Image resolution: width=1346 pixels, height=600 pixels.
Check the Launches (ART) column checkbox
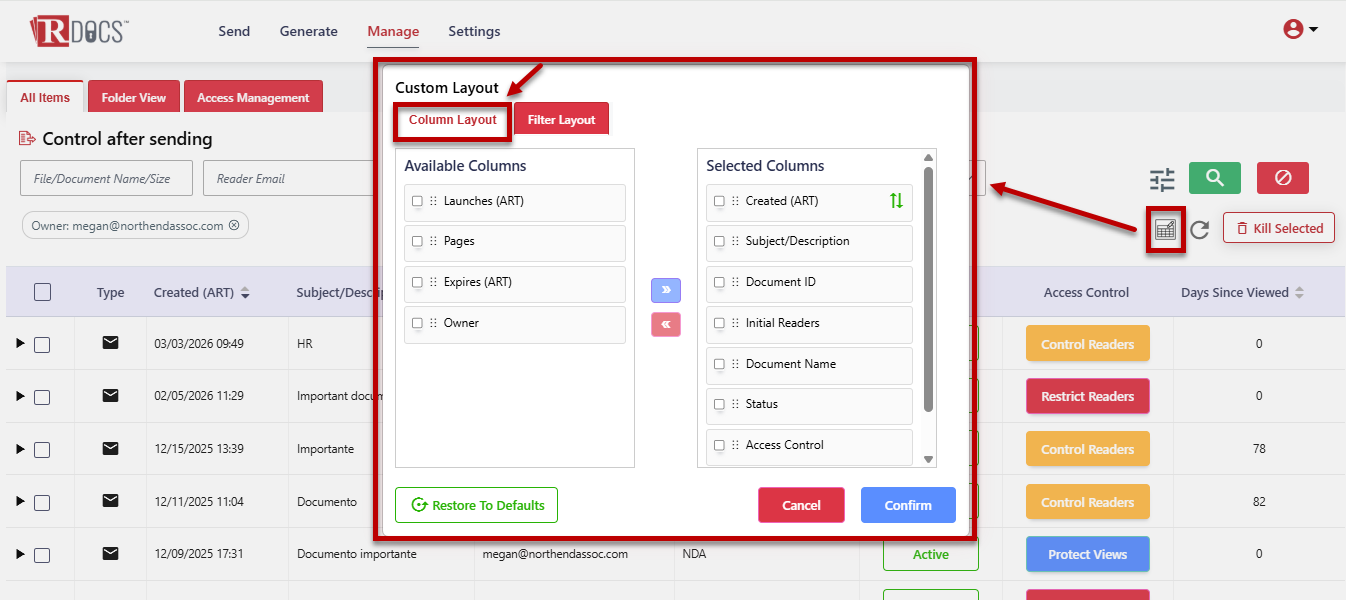pyautogui.click(x=417, y=201)
